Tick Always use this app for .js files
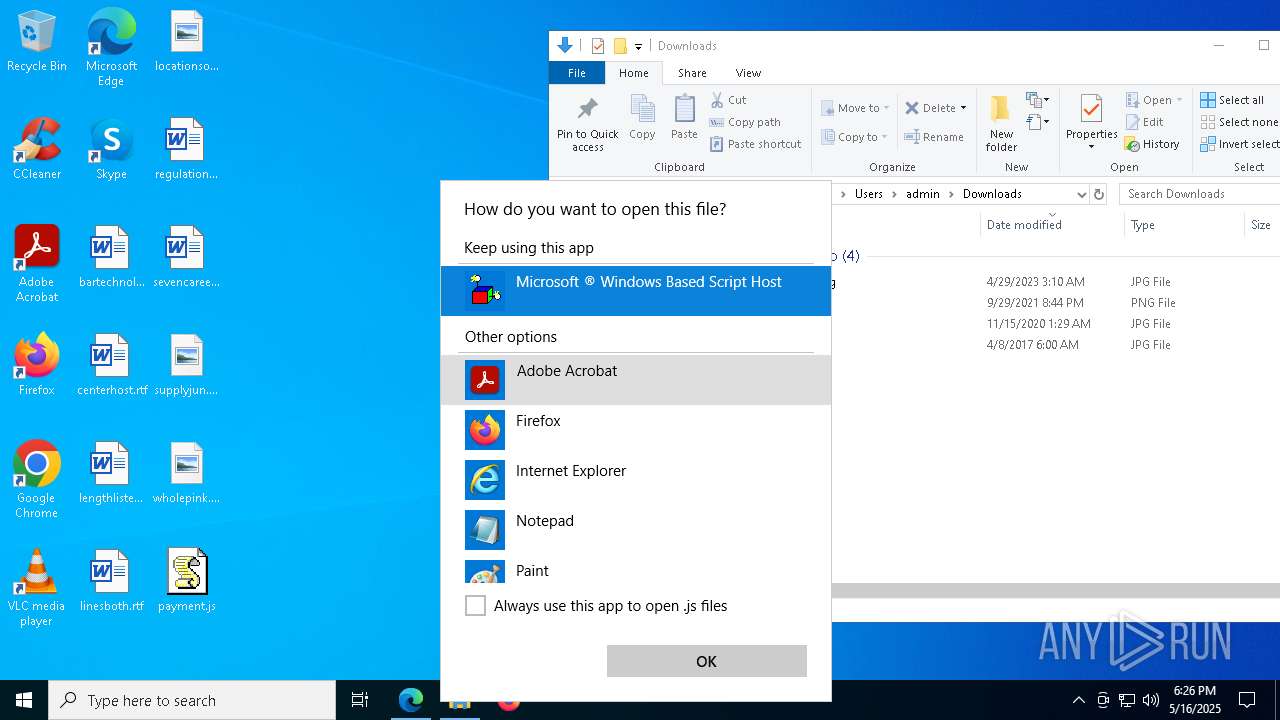Image resolution: width=1280 pixels, height=720 pixels. [476, 606]
